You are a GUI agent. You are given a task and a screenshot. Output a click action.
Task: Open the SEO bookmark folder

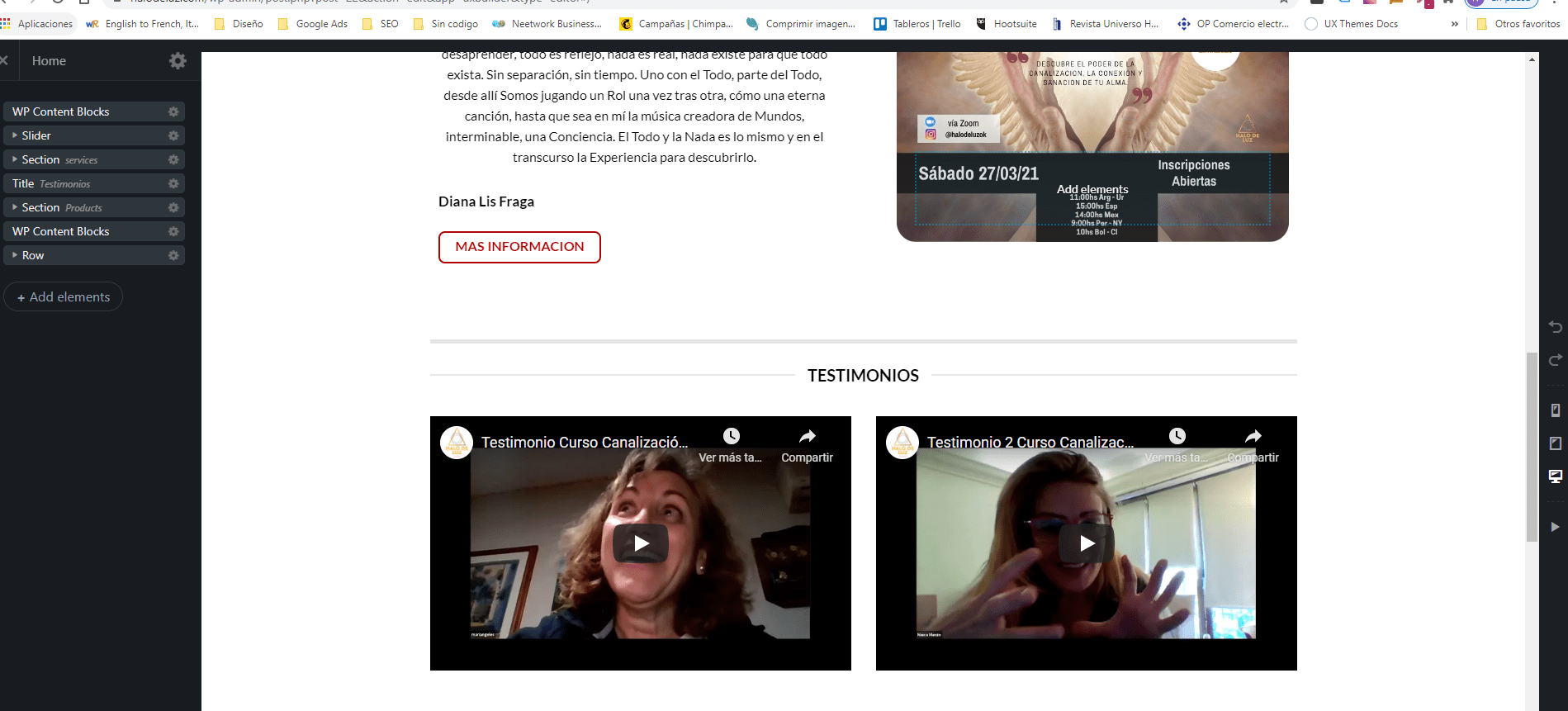click(381, 24)
